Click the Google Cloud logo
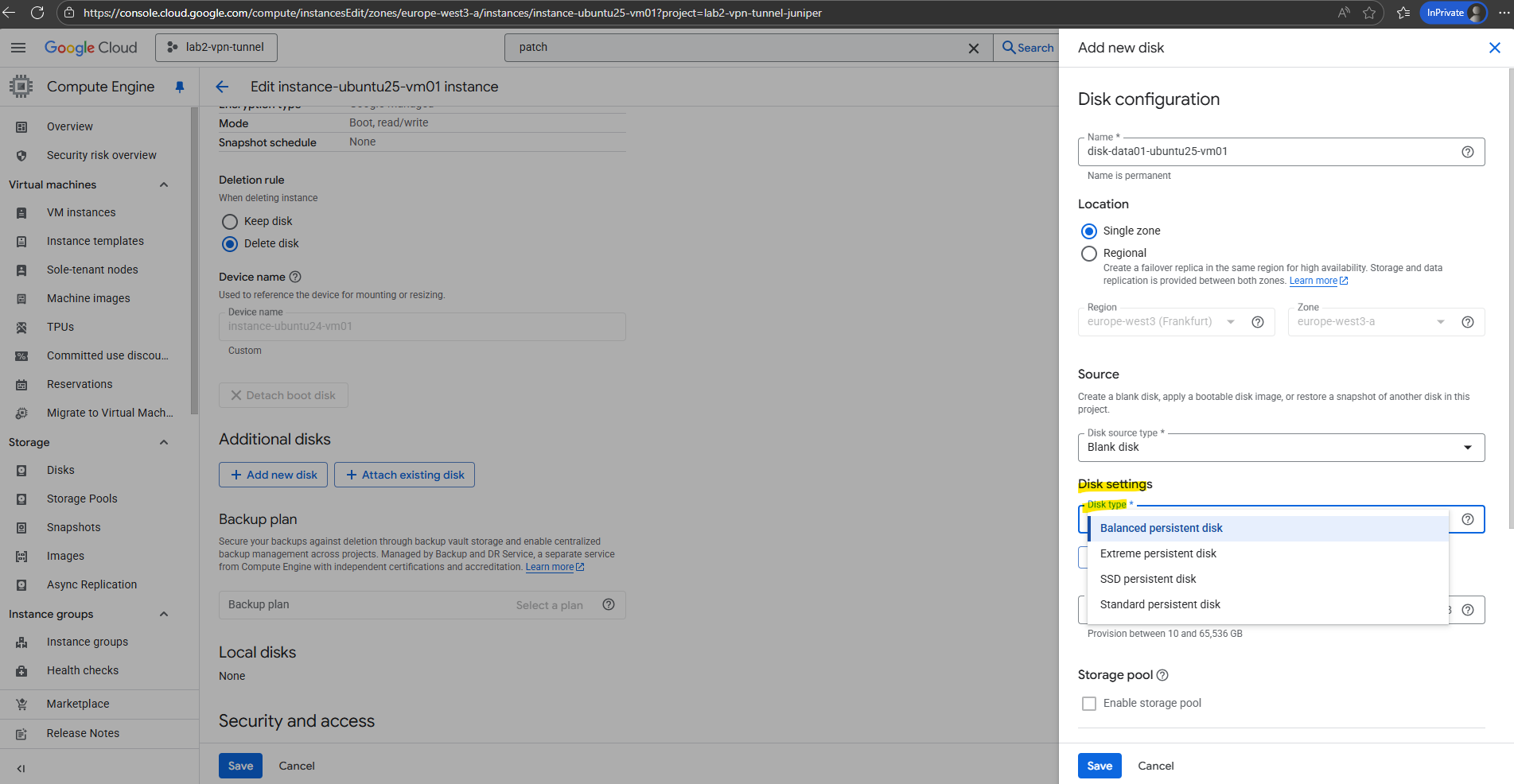Screen dimensions: 1514x784 [91, 48]
